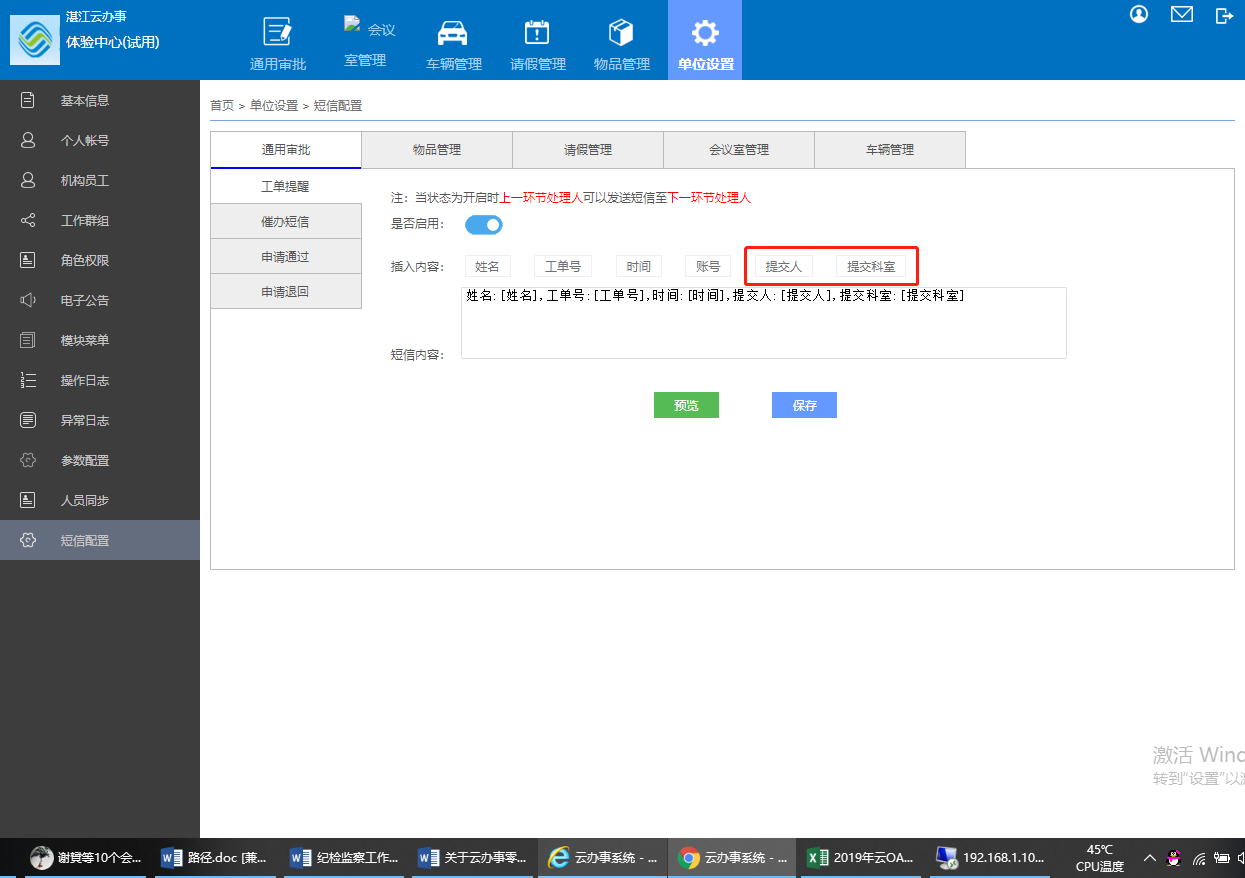
Task: Click the 湛江云办事 logo image
Action: point(34,40)
